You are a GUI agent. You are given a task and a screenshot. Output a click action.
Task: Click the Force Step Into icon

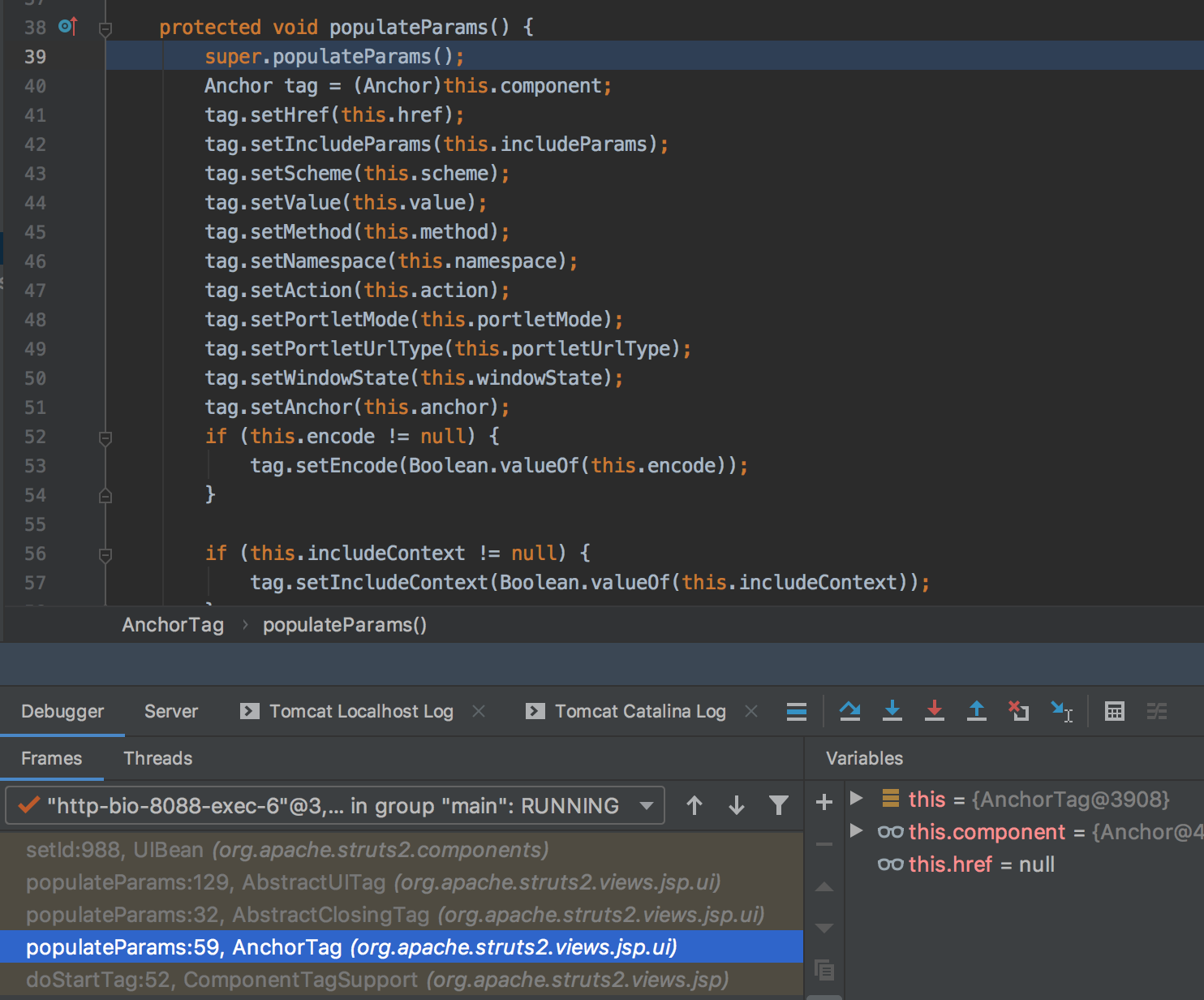935,711
